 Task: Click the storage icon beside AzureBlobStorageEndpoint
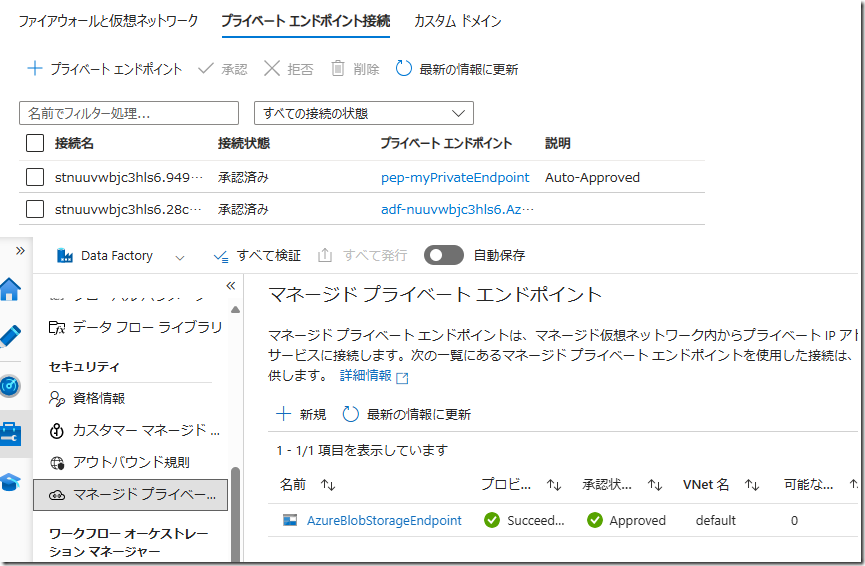[x=290, y=520]
